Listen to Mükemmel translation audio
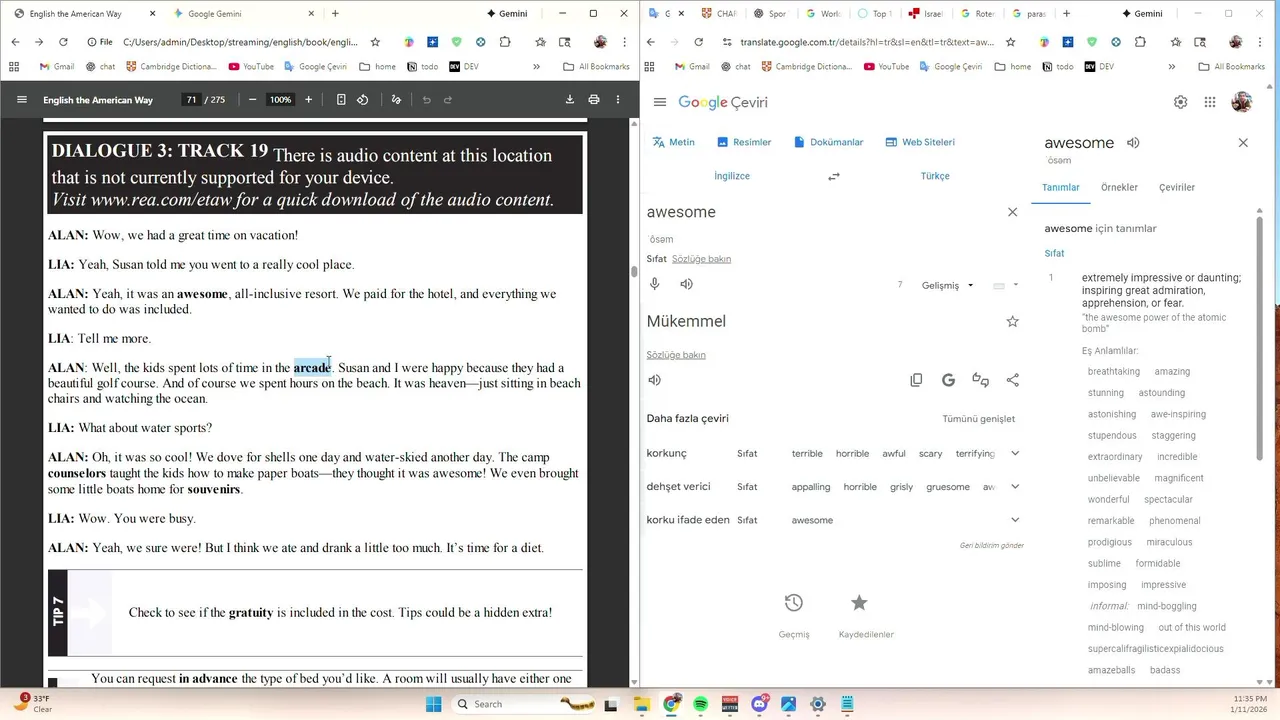1280x720 pixels. (x=655, y=380)
